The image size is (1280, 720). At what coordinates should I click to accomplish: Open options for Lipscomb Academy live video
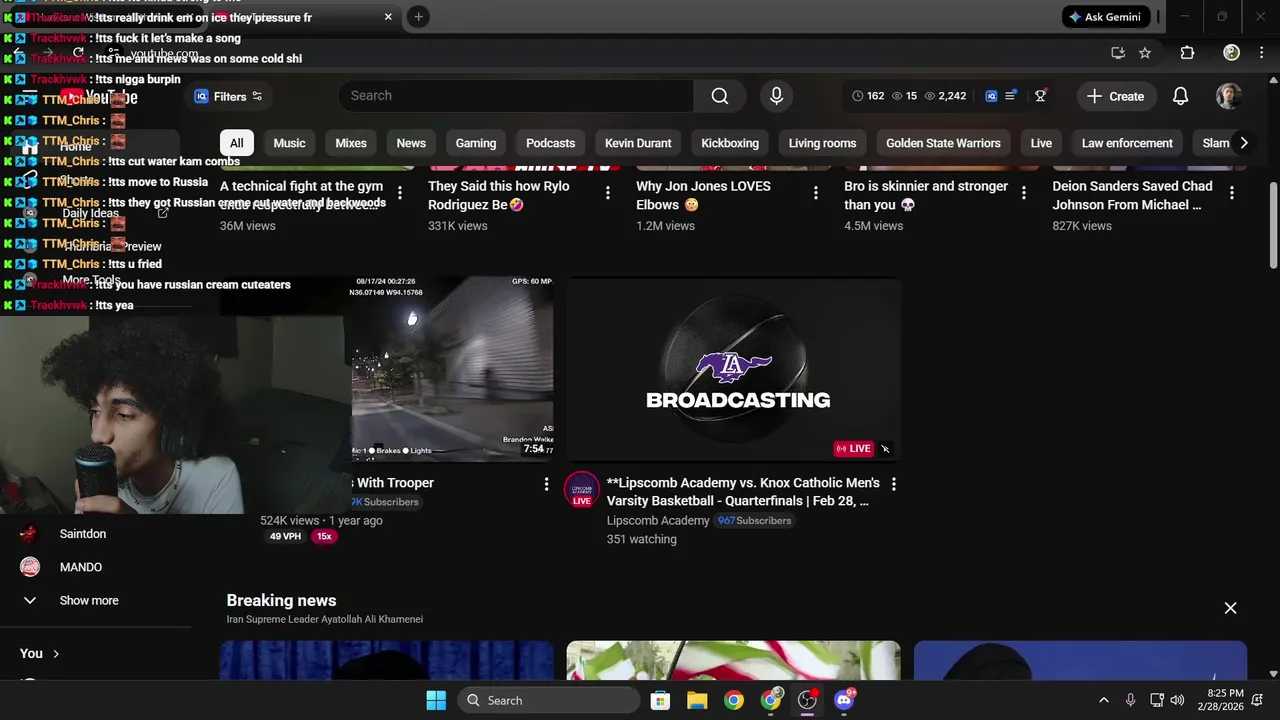894,484
